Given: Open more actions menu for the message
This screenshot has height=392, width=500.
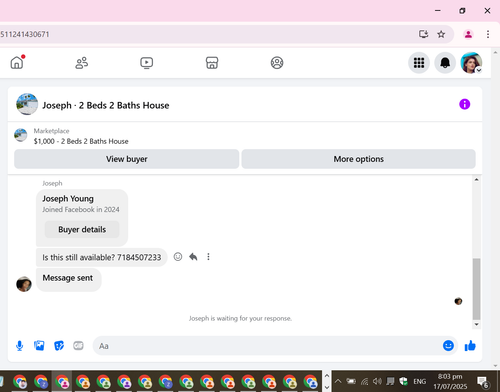Looking at the screenshot, I should (x=208, y=257).
